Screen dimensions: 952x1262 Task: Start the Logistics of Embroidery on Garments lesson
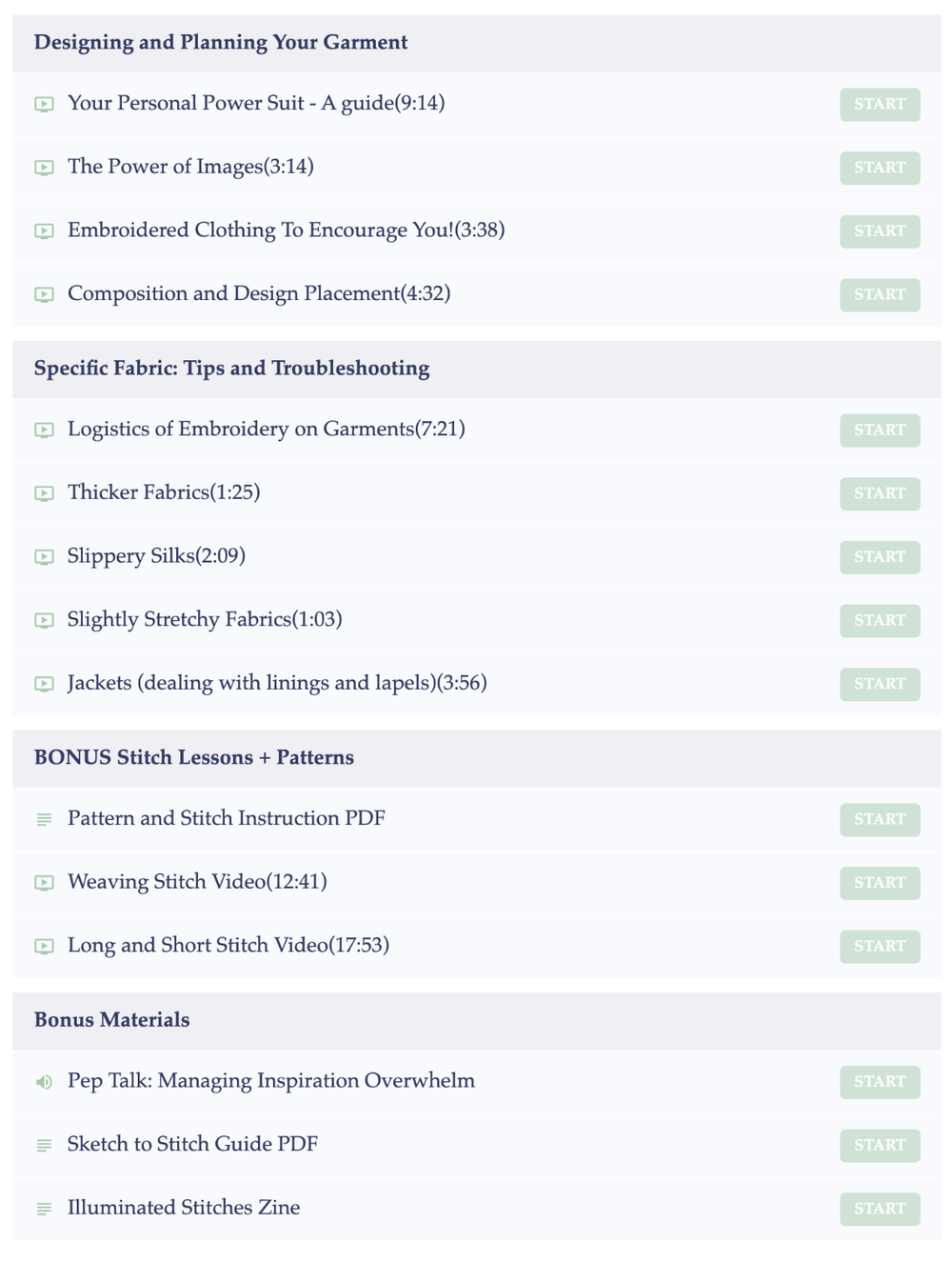880,431
